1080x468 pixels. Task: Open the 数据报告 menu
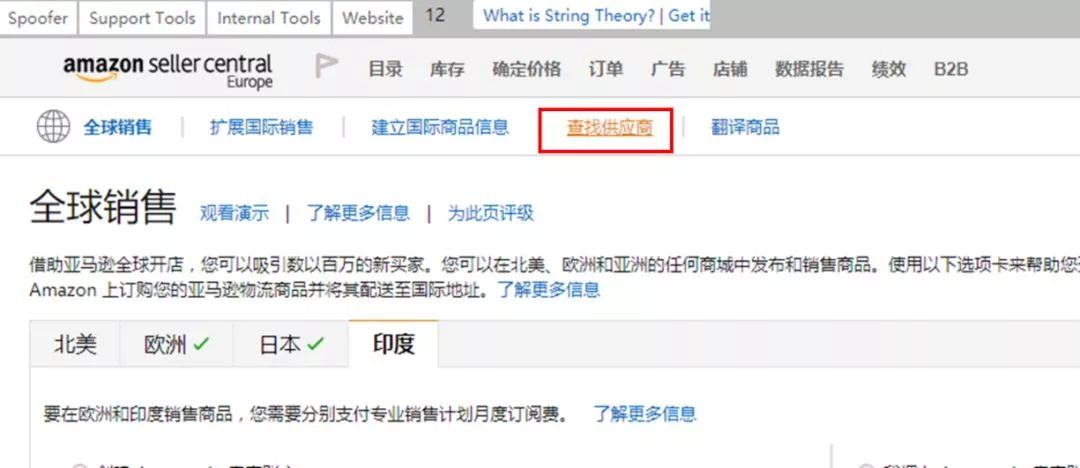[x=809, y=69]
